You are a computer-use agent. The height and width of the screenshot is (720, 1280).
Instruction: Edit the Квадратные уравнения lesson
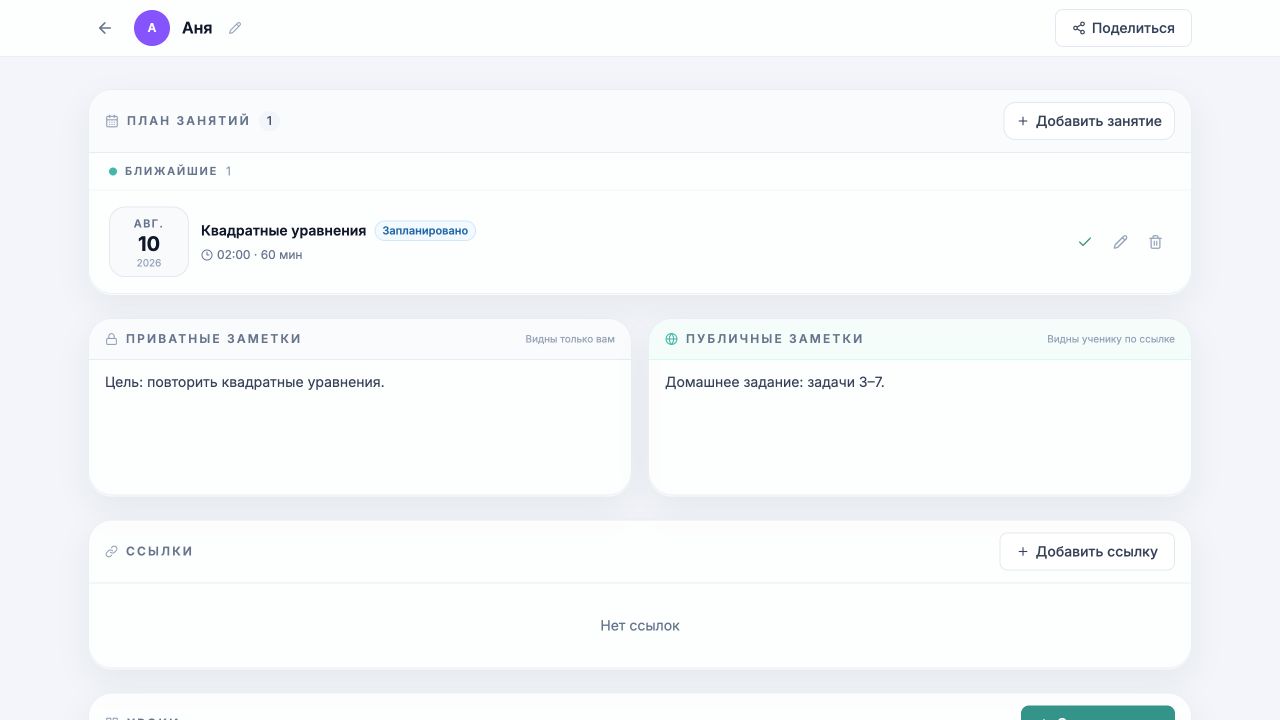(x=1120, y=242)
